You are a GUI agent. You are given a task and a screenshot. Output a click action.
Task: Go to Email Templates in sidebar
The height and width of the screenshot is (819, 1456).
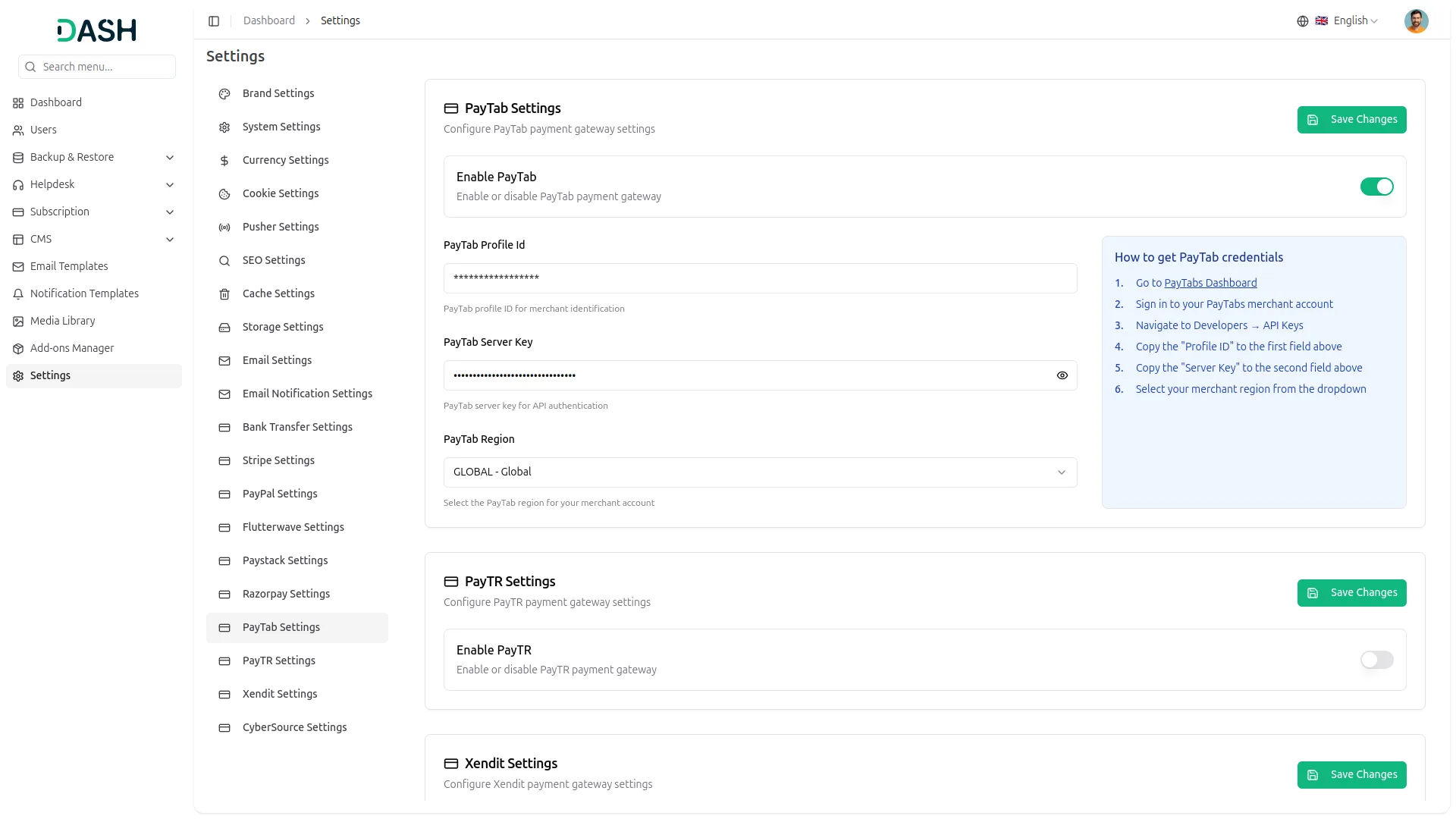pyautogui.click(x=69, y=266)
